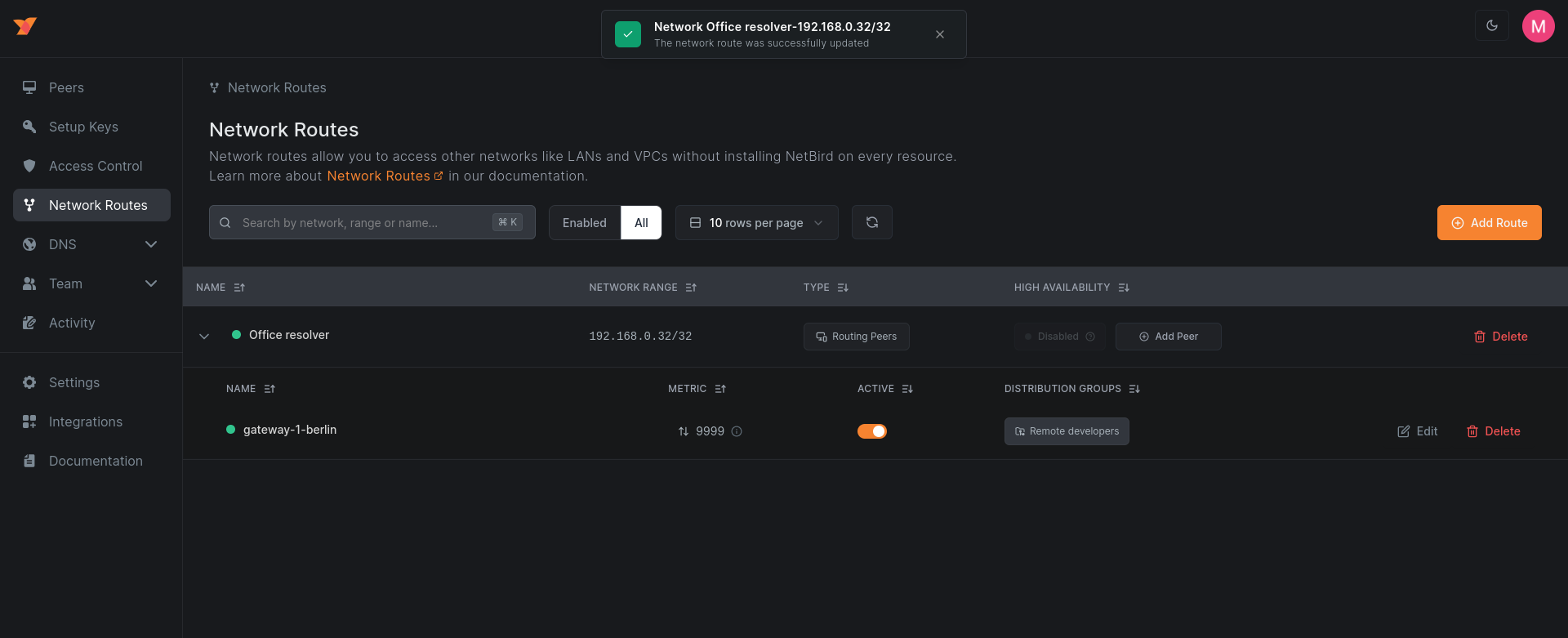Click the Add Route button
The height and width of the screenshot is (638, 1568).
[x=1489, y=222]
